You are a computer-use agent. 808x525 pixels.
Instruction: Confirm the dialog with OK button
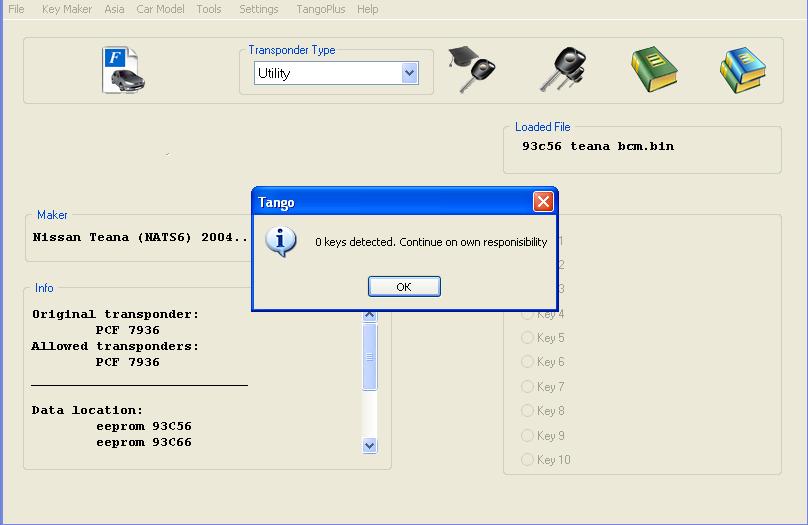pyautogui.click(x=404, y=286)
